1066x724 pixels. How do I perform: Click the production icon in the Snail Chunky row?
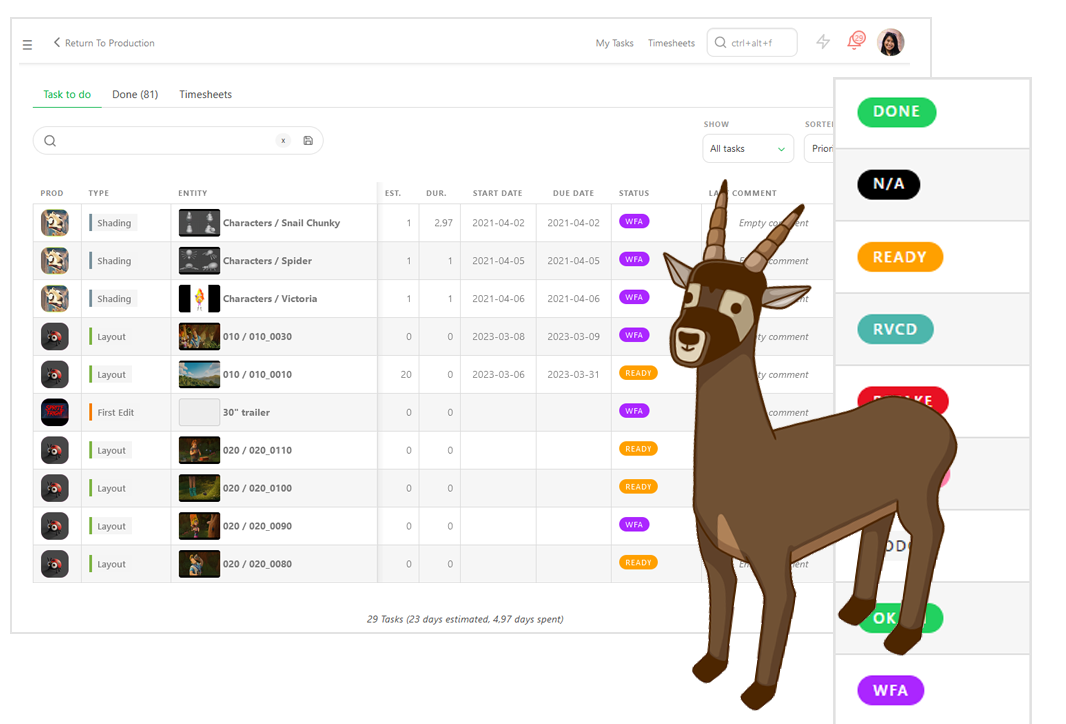tap(54, 223)
